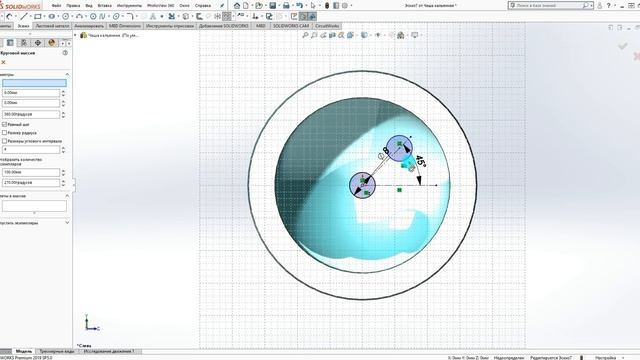Image resolution: width=640 pixels, height=360 pixels.
Task: Click Zoom to Fit magnifier icon
Action: point(305,36)
